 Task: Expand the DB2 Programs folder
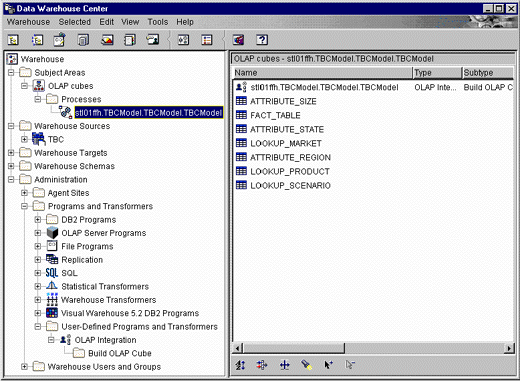(x=38, y=219)
